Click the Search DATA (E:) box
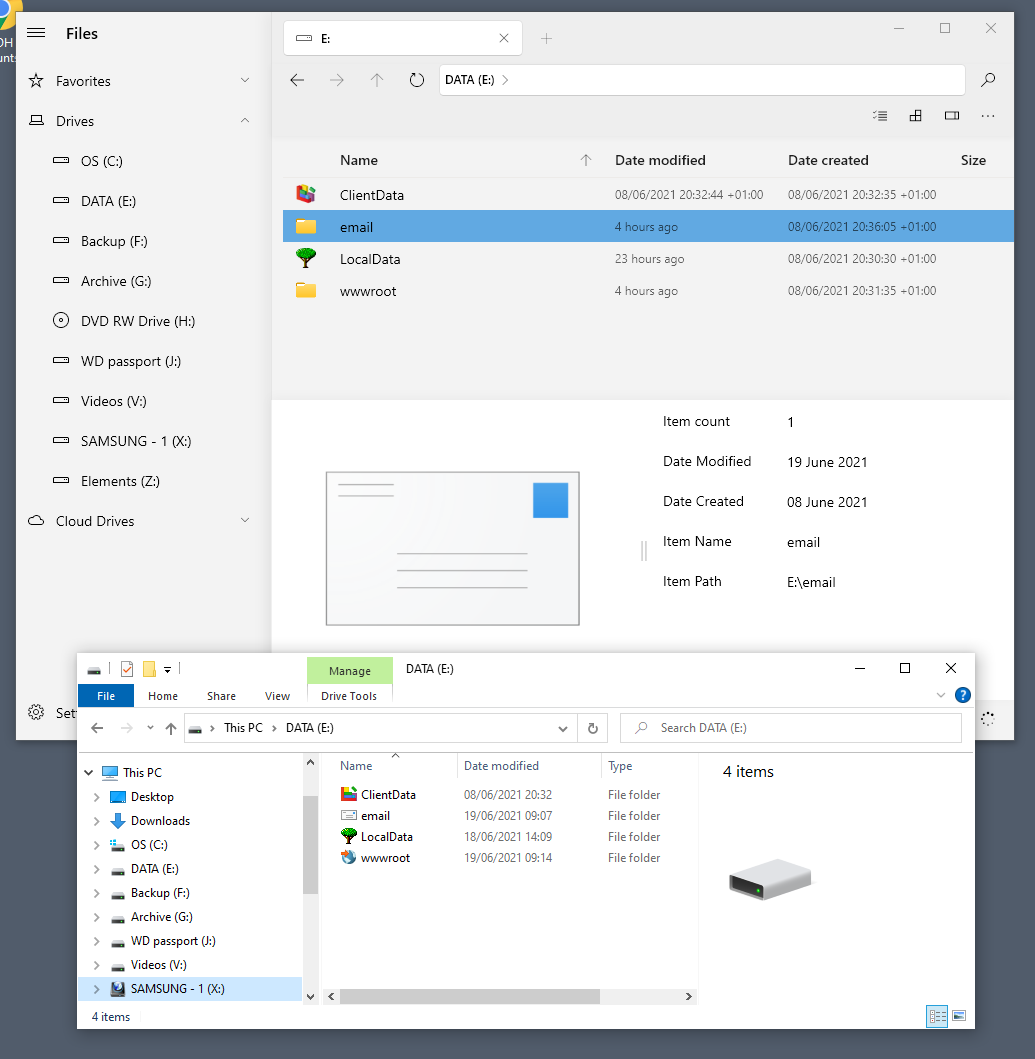Image resolution: width=1035 pixels, height=1059 pixels. click(x=790, y=727)
